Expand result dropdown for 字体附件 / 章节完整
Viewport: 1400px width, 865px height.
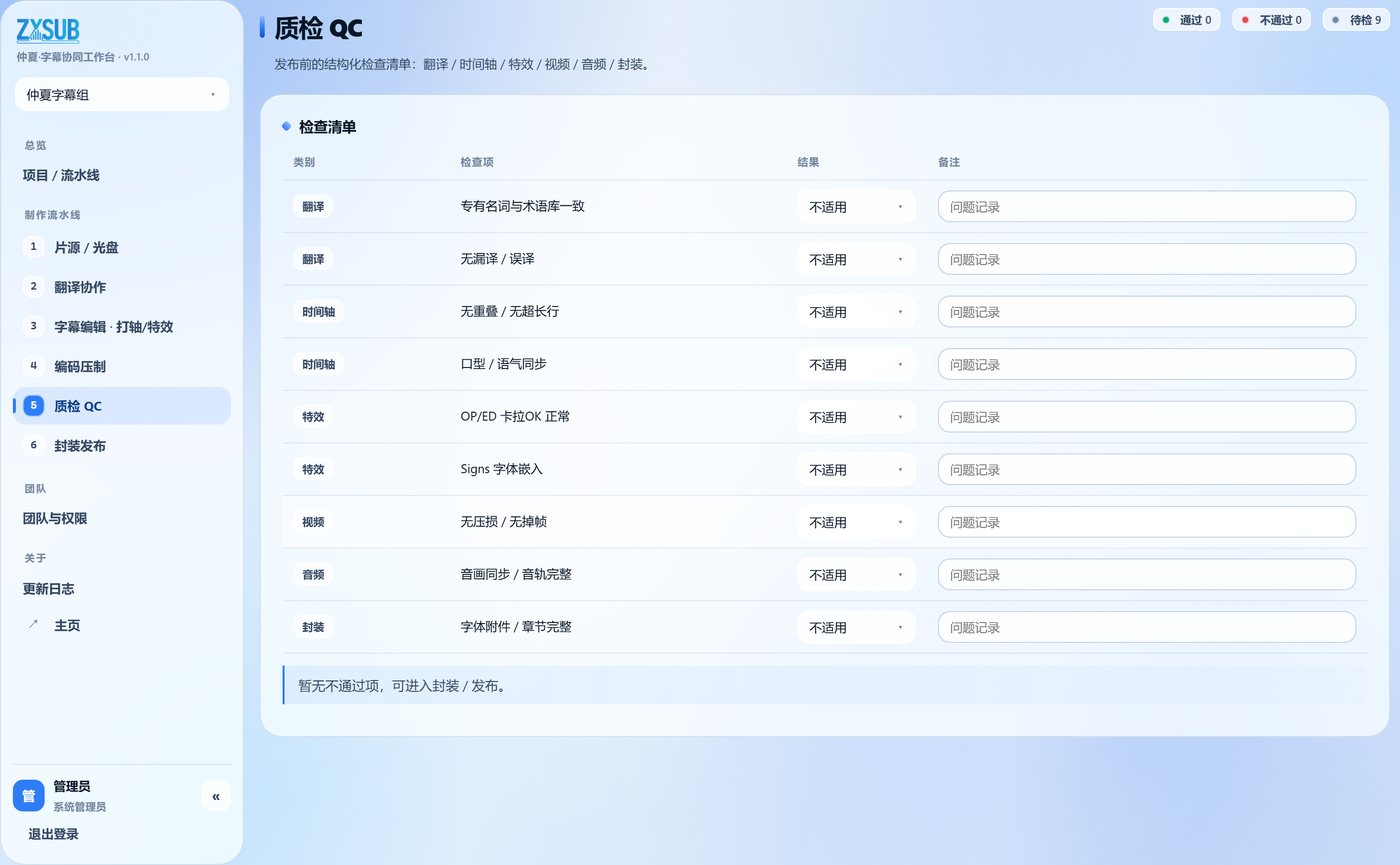tap(856, 627)
